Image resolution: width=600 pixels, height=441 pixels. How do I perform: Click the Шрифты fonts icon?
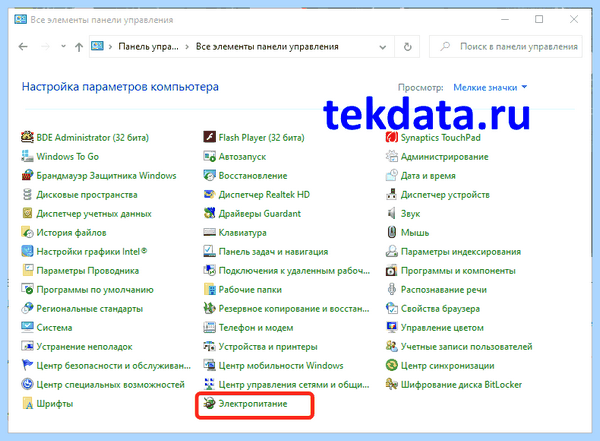[x=27, y=403]
